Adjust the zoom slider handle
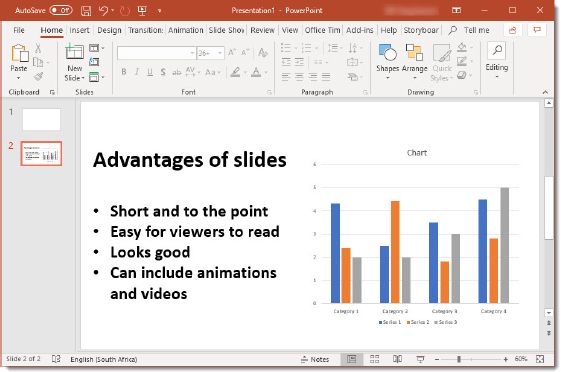 pos(459,359)
